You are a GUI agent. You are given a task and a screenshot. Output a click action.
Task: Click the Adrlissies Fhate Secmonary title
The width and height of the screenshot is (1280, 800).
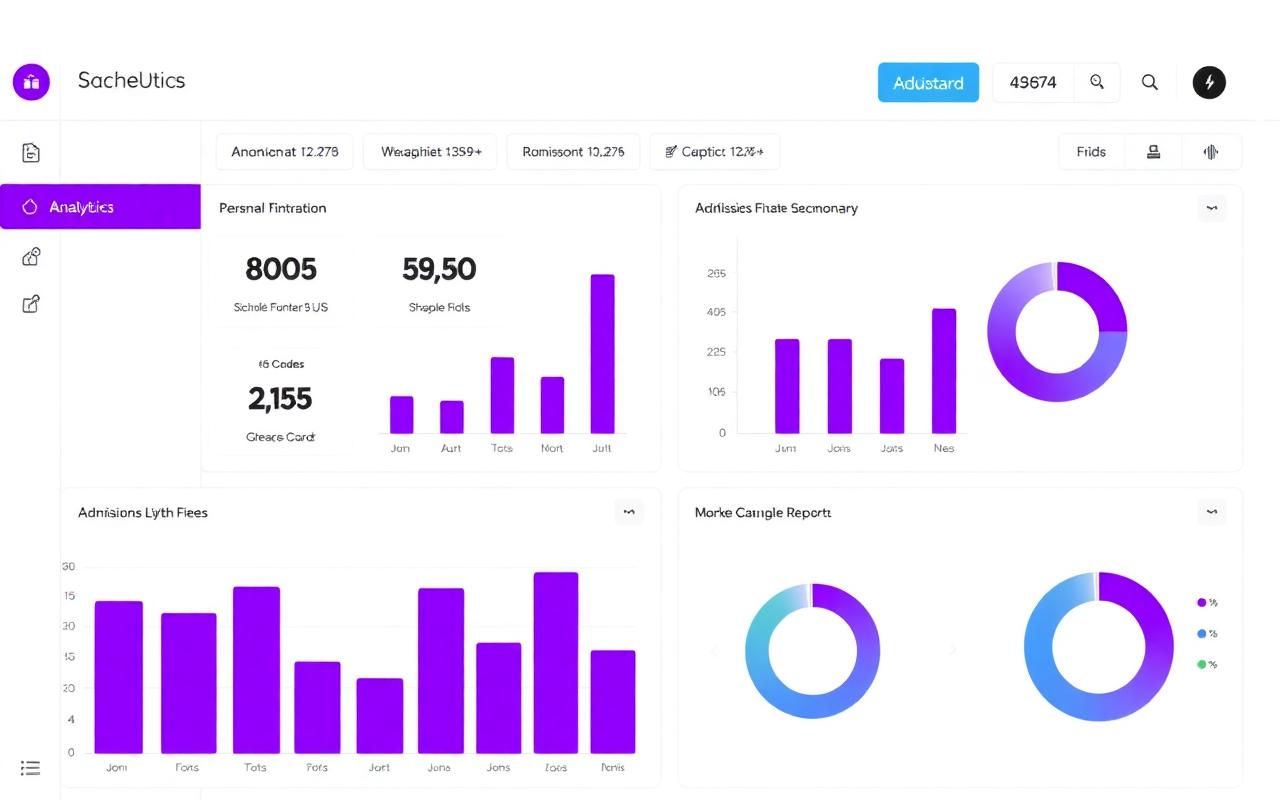pos(776,208)
